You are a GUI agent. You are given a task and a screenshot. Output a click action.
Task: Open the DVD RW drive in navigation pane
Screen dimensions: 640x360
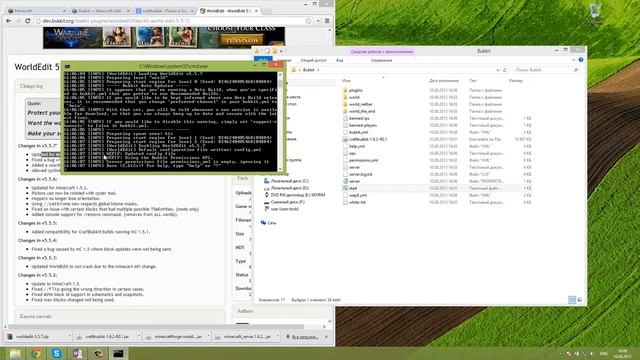(298, 195)
